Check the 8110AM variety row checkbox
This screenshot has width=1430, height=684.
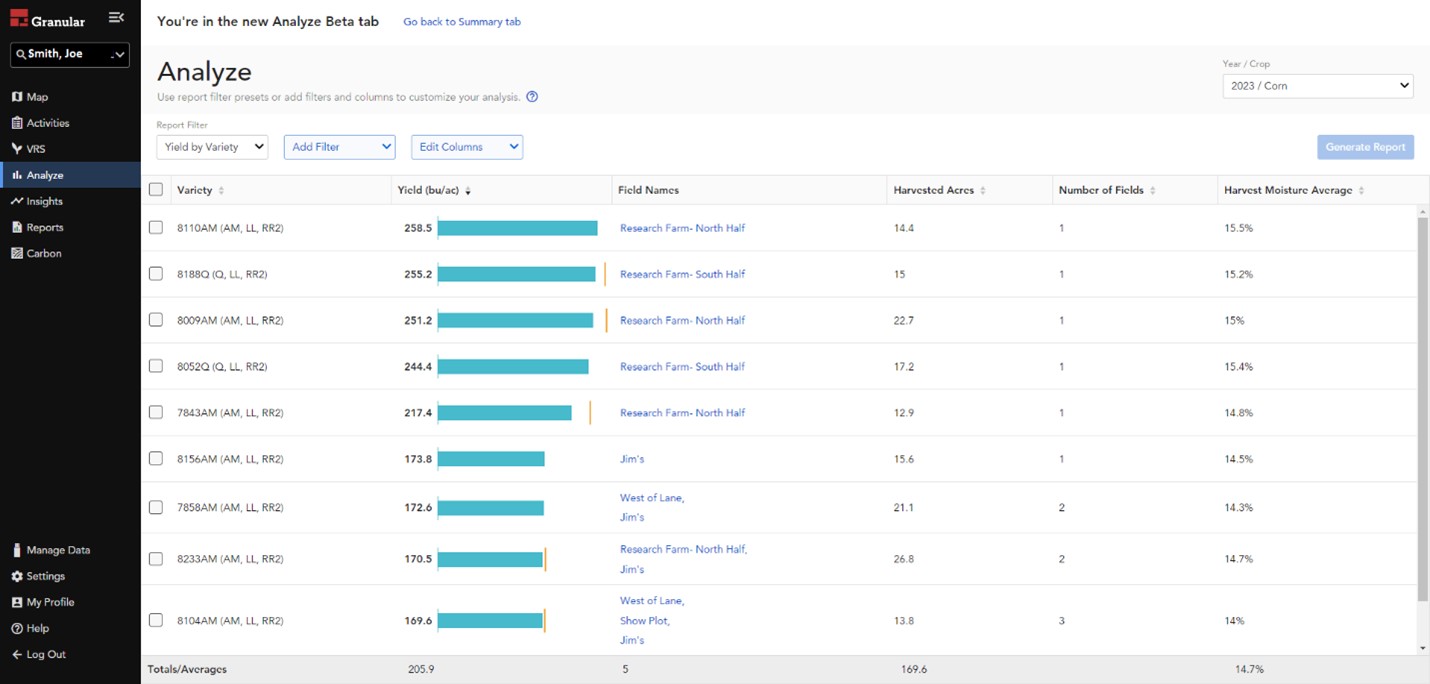click(156, 228)
